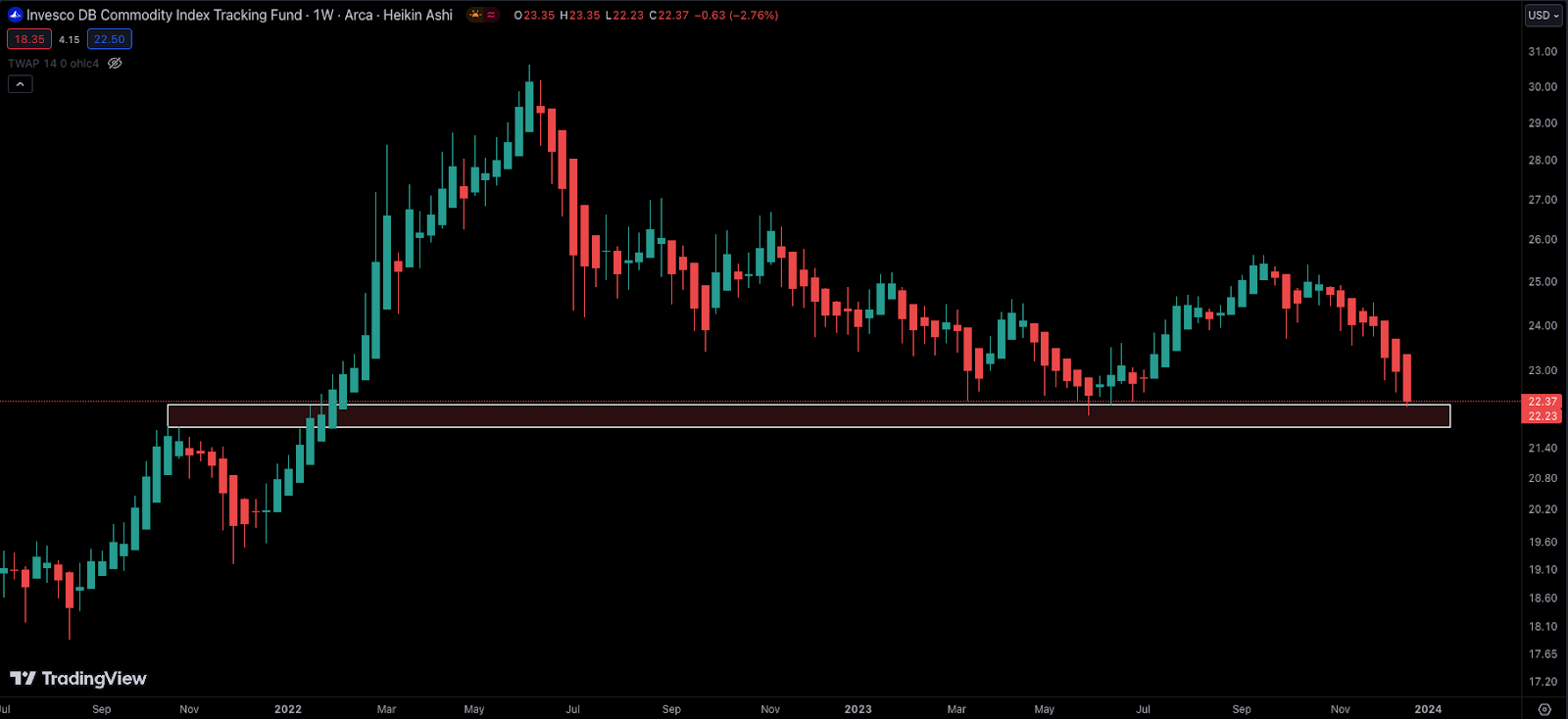Click the 25.00 price scale label
The width and height of the screenshot is (1568, 719).
point(1543,282)
